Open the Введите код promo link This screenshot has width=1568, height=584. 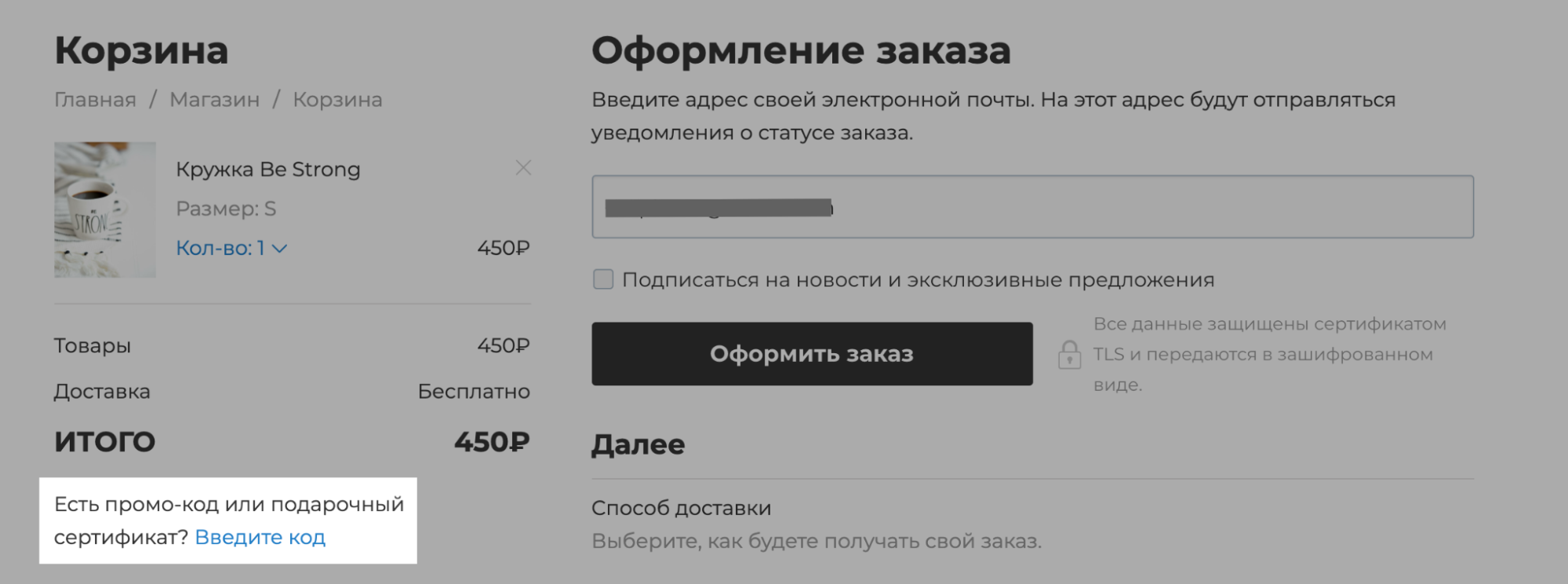pos(260,538)
